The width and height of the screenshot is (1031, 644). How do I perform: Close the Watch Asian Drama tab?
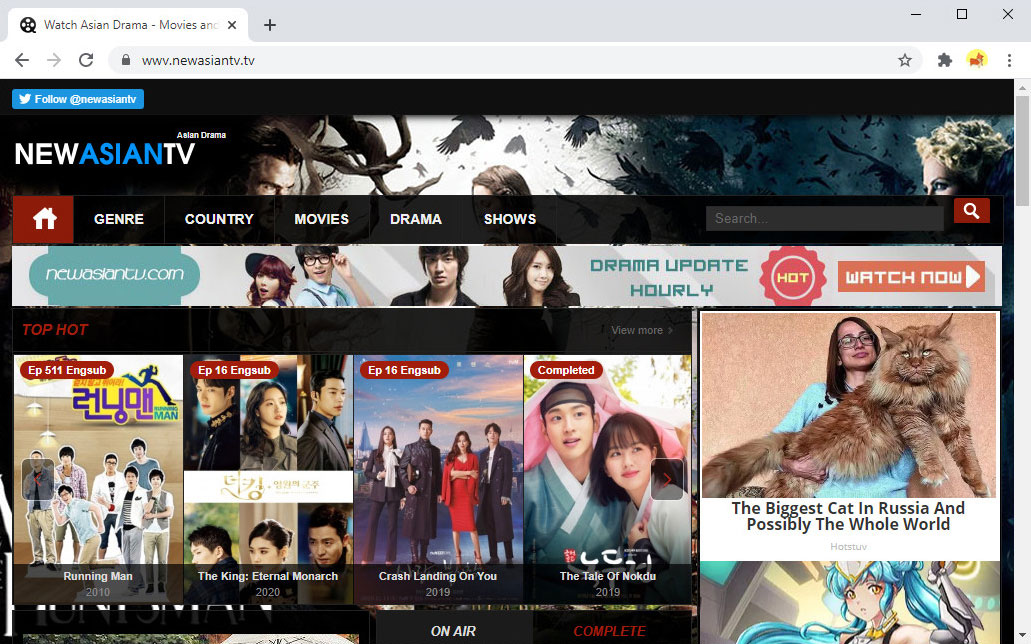(231, 25)
